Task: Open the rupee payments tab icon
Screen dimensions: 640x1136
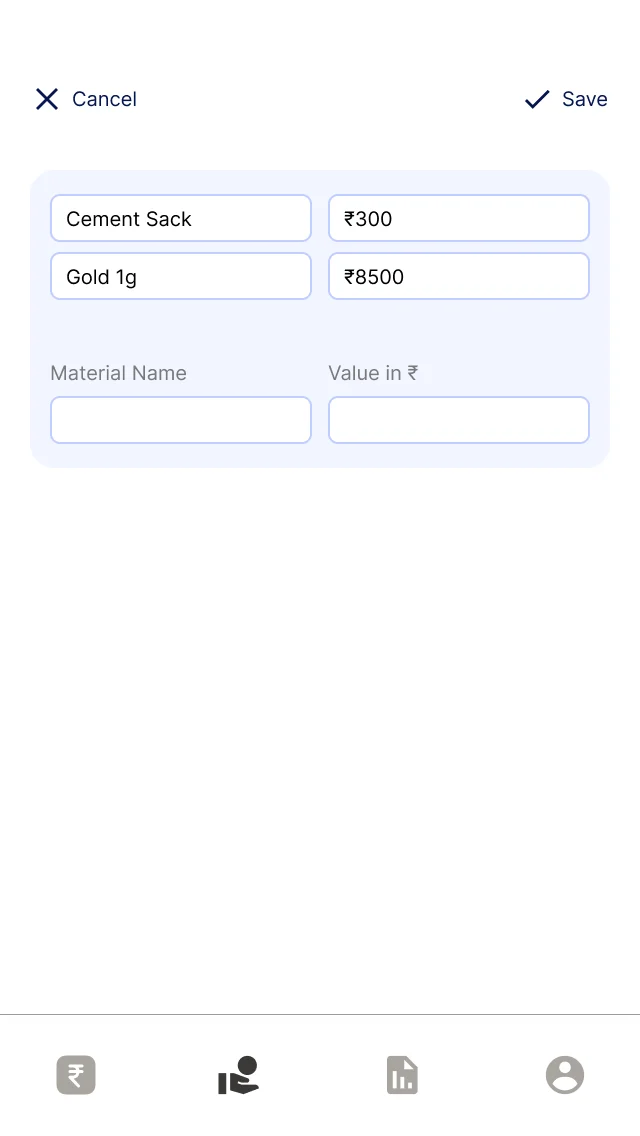Action: [x=76, y=1074]
